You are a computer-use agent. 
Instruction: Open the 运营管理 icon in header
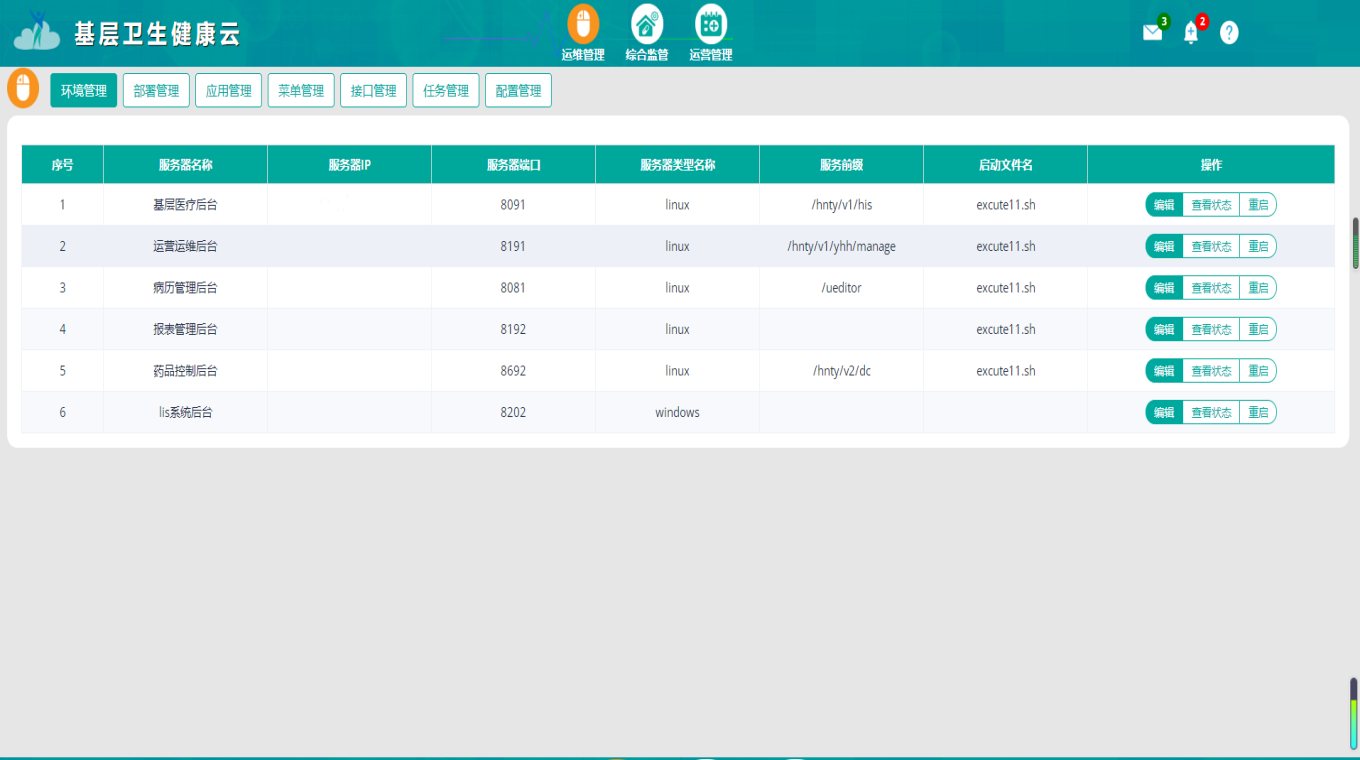711,24
